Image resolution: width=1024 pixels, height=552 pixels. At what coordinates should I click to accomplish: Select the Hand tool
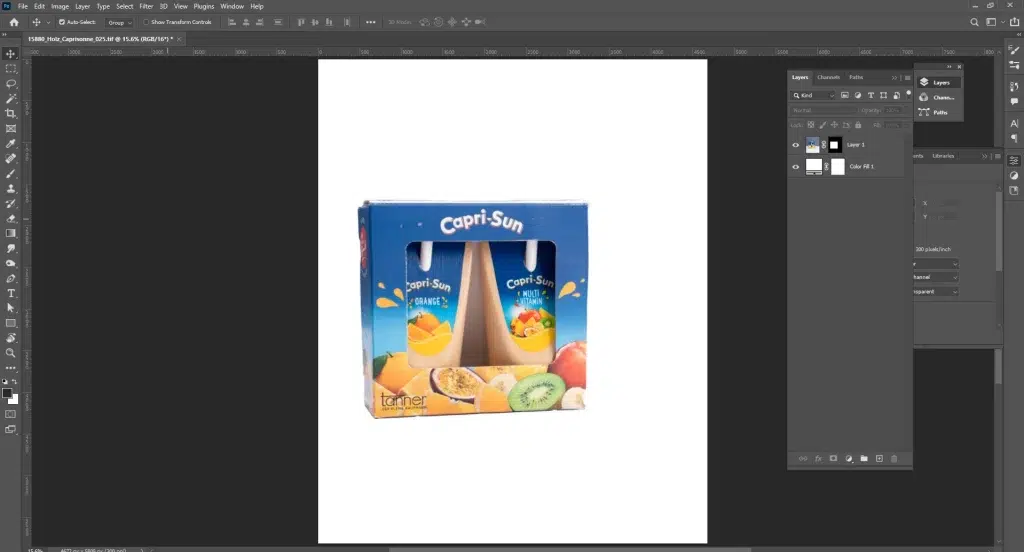(10, 338)
